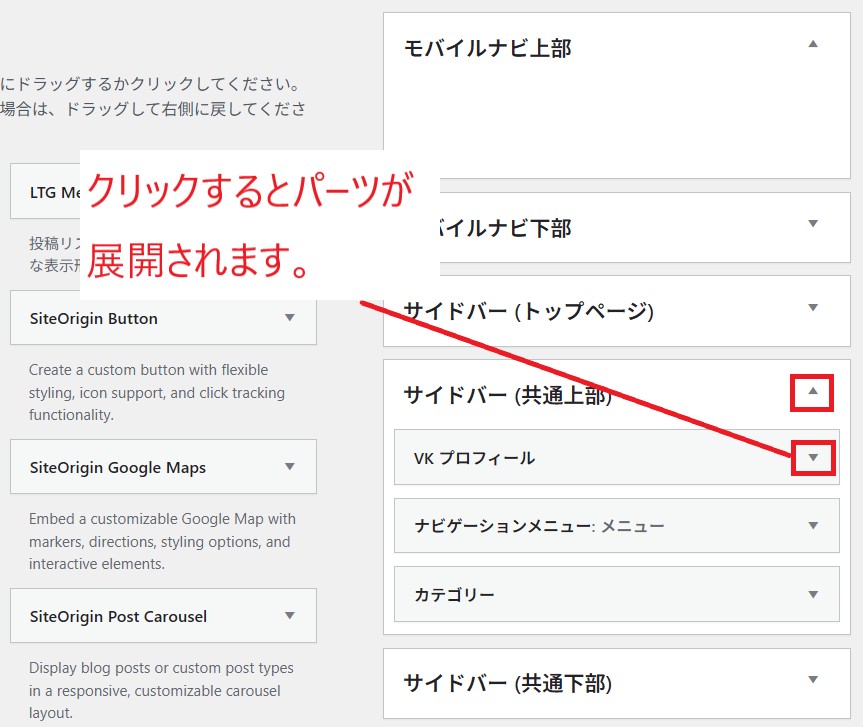Screen dimensions: 863x727
Task: Click the SiteOrigin Button widget's dropdown arrow
Action: tap(290, 318)
